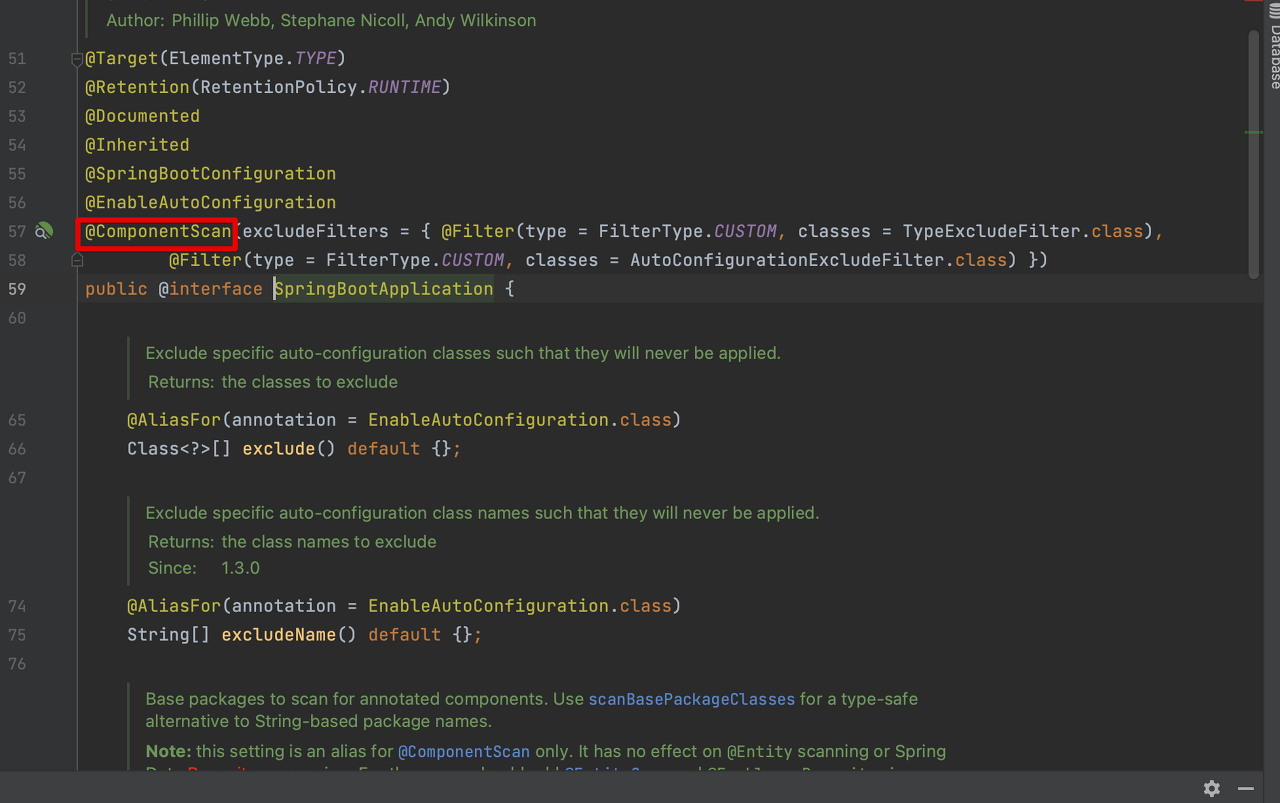Click the Author line naming Phillip Webb

321,20
